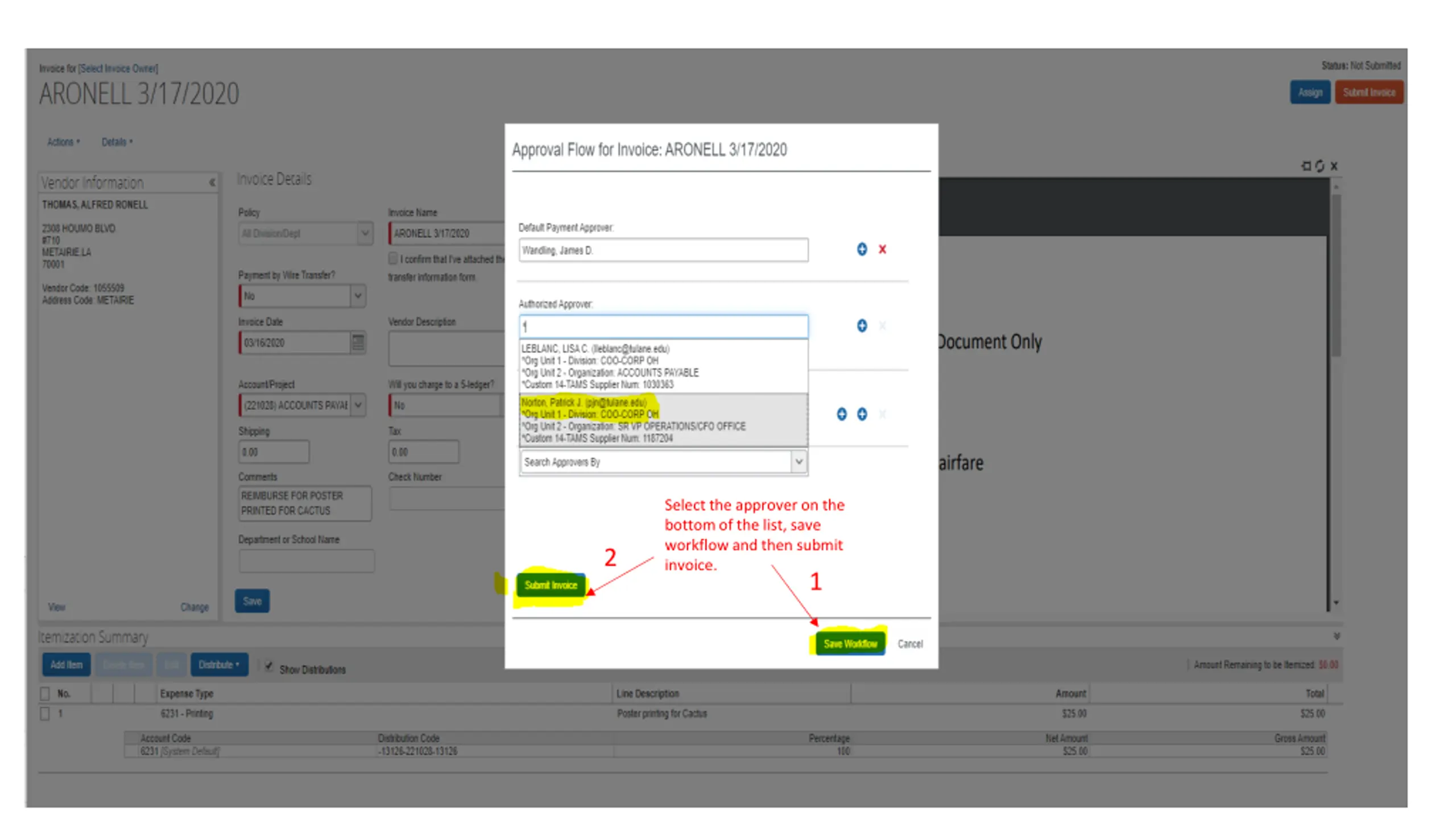Select Norton, Patrick J. from approver list
This screenshot has width=1456, height=819.
click(663, 420)
